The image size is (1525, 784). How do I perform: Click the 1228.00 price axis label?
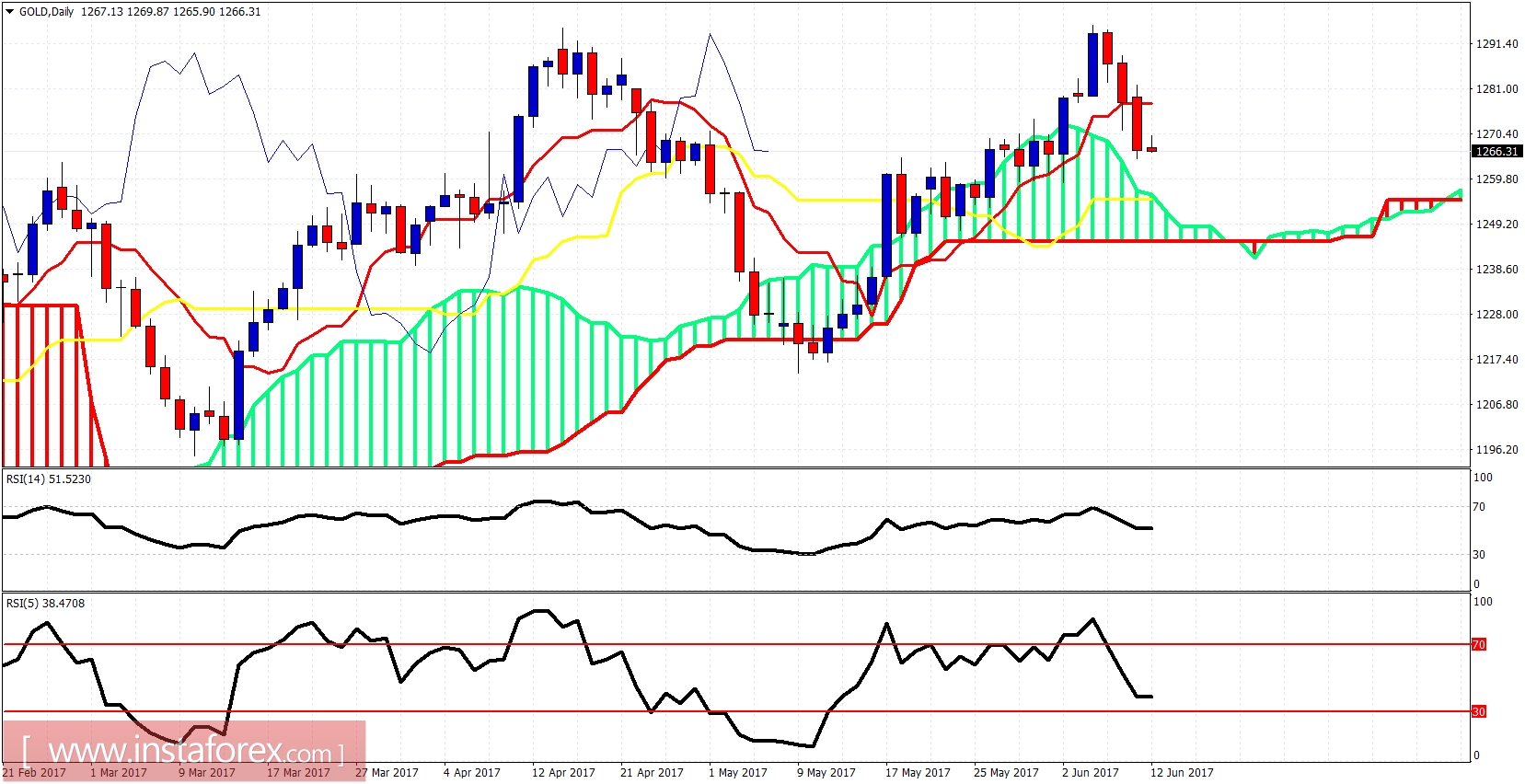pos(1497,315)
